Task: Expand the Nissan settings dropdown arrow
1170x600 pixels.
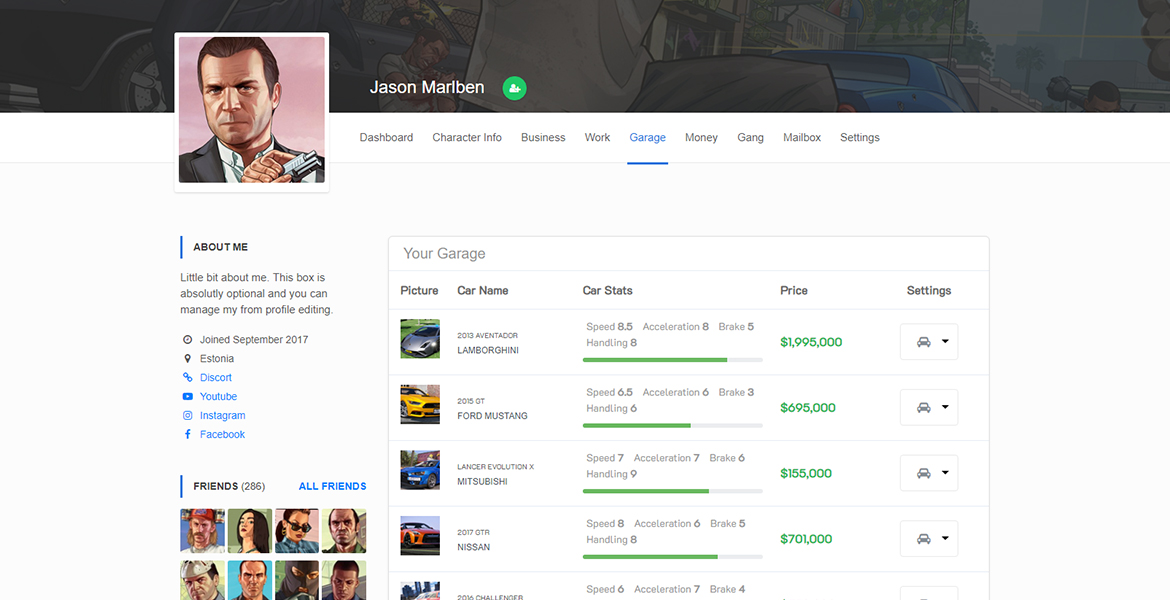Action: click(x=945, y=539)
